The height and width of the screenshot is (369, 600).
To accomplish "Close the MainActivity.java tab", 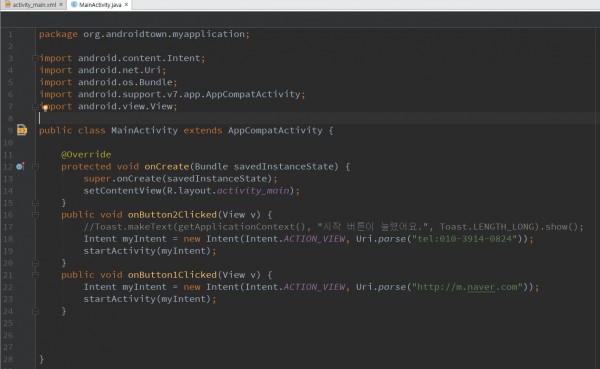I will pyautogui.click(x=126, y=5).
